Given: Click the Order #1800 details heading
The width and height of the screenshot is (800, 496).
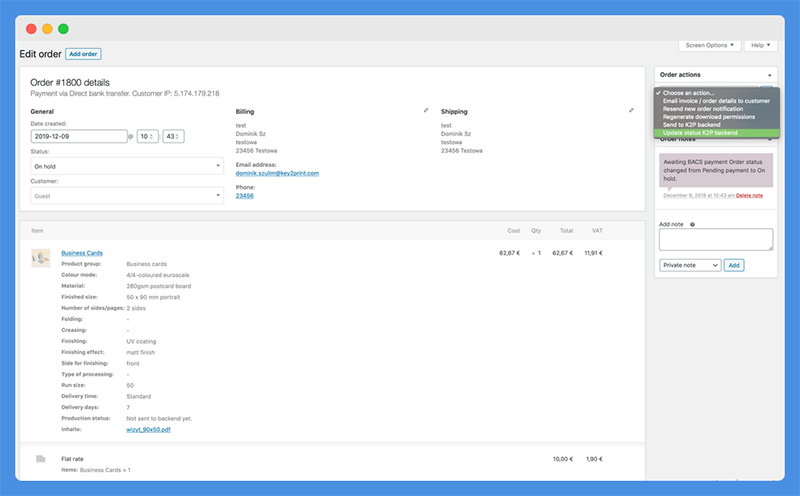Looking at the screenshot, I should pos(70,83).
